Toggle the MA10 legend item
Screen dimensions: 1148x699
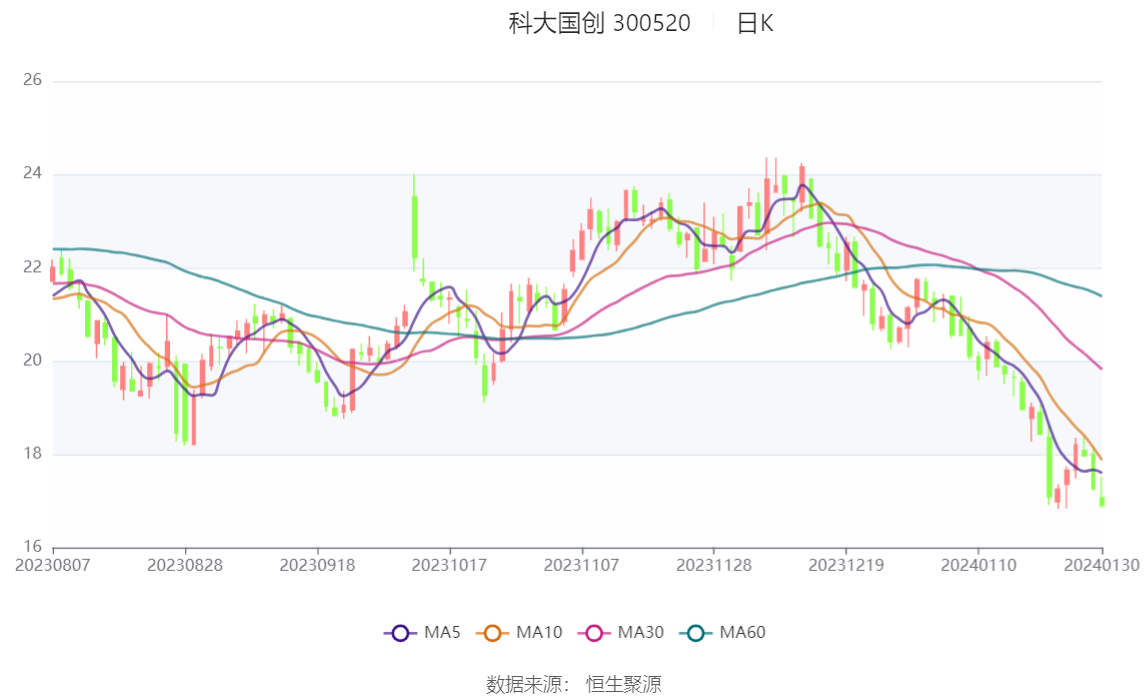click(x=519, y=632)
